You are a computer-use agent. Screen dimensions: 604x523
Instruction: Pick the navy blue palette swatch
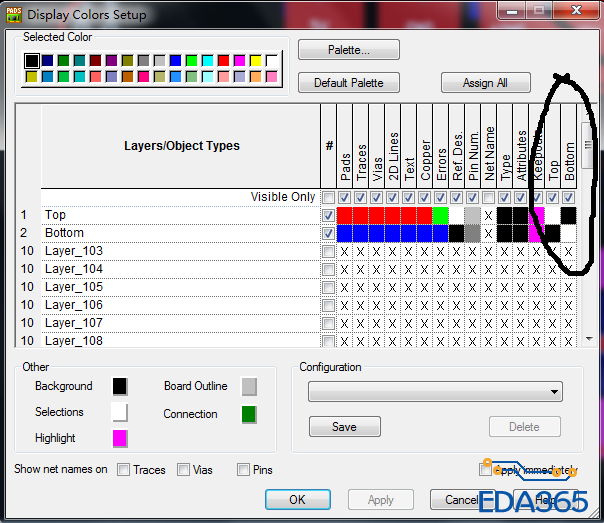point(48,60)
